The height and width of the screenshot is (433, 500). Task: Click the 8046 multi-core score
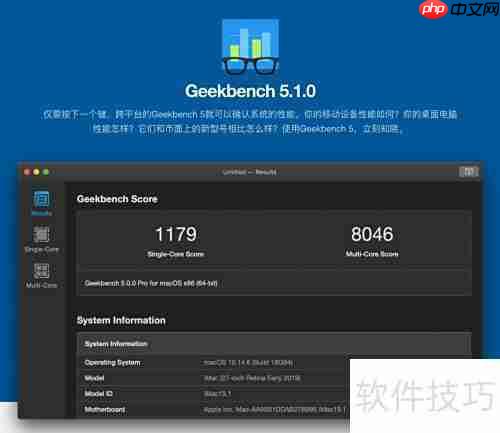372,234
